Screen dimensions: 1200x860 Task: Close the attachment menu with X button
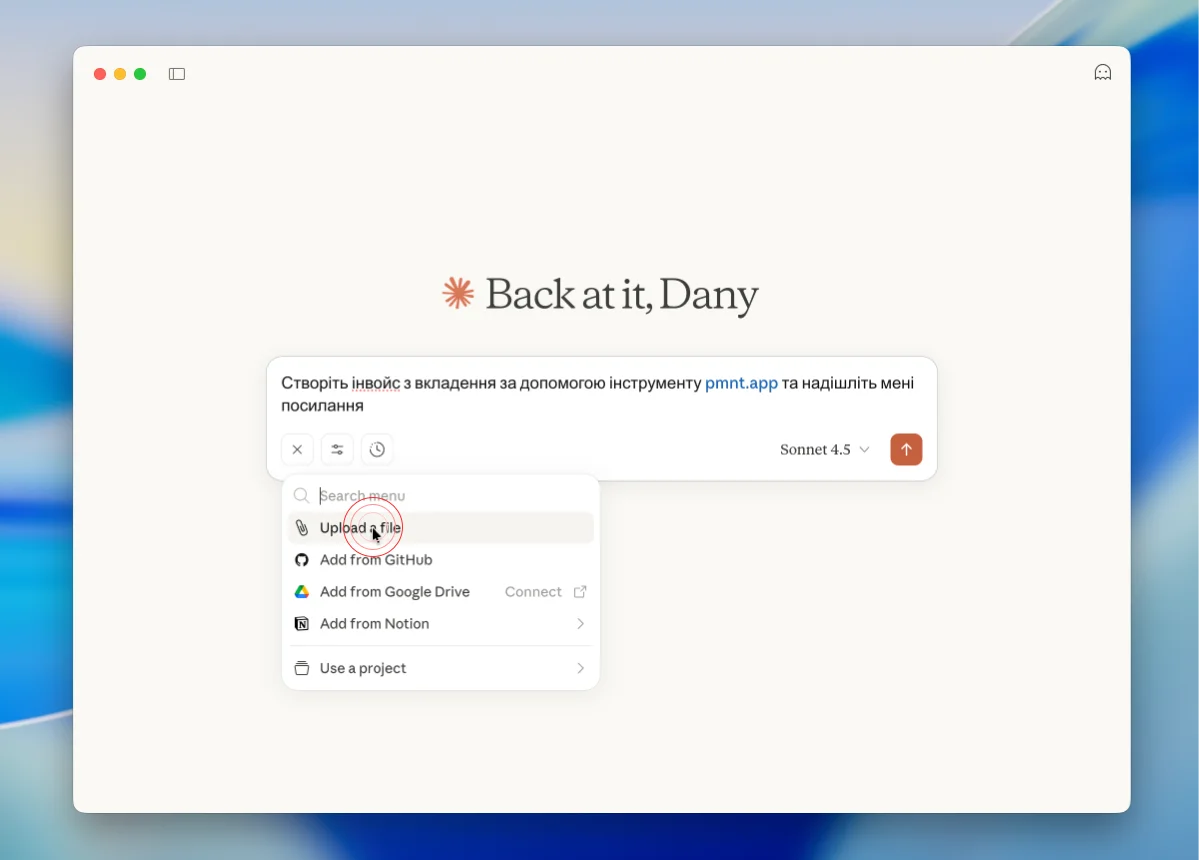pyautogui.click(x=297, y=450)
